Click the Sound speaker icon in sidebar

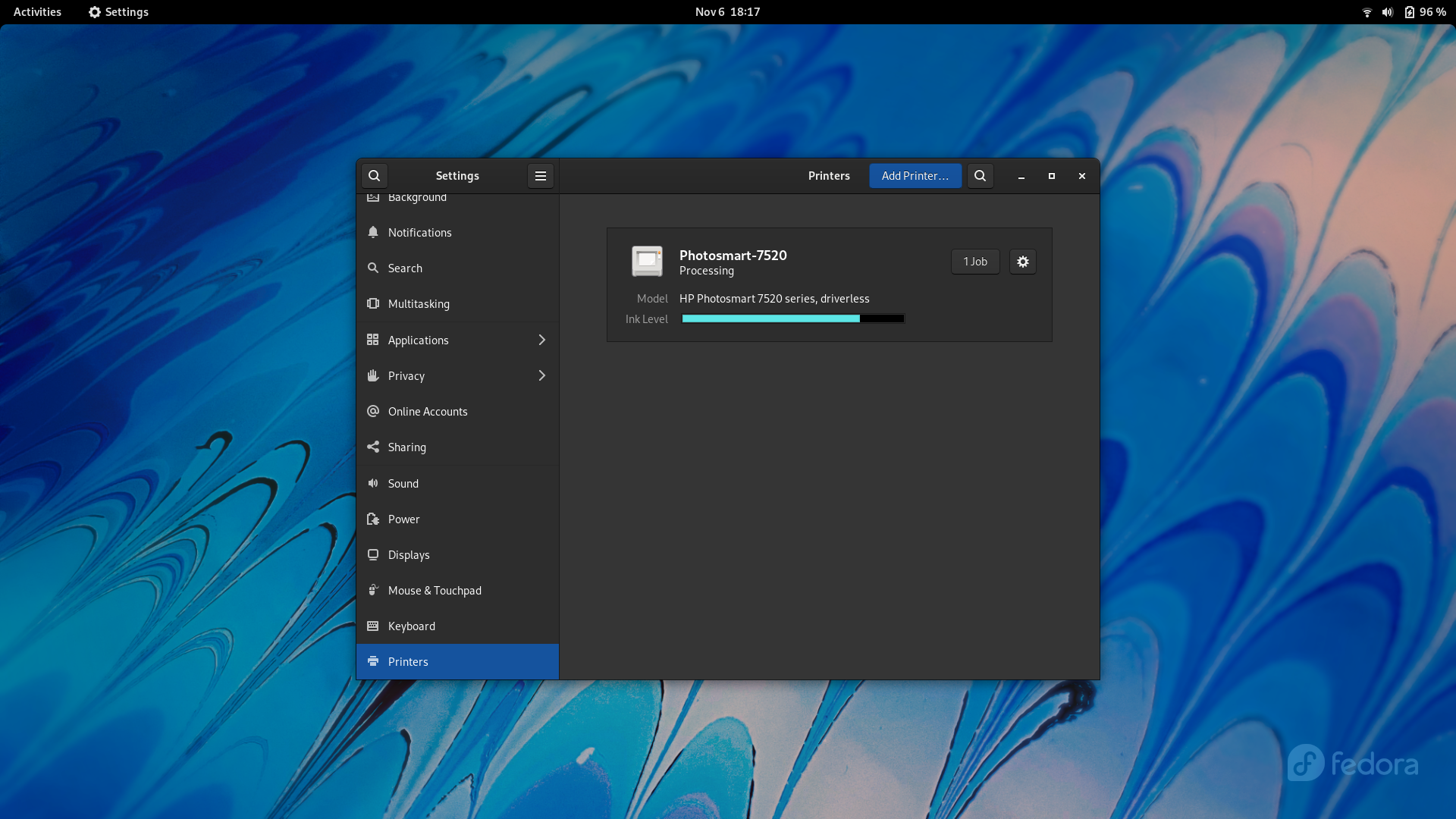coord(373,483)
